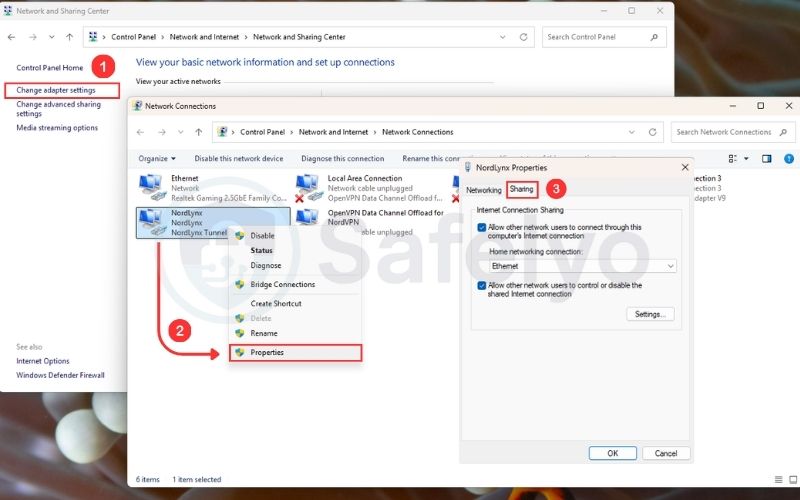Toggle Allow users to control shared connection
This screenshot has width=800, height=500.
click(481, 286)
